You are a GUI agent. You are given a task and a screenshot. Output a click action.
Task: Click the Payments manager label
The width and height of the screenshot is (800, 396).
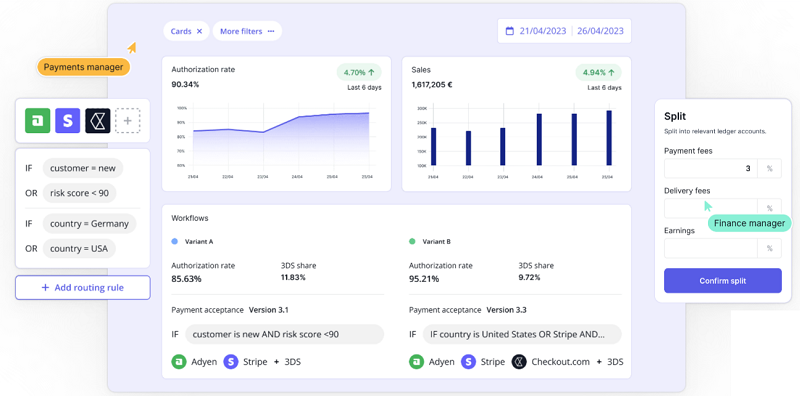point(83,67)
